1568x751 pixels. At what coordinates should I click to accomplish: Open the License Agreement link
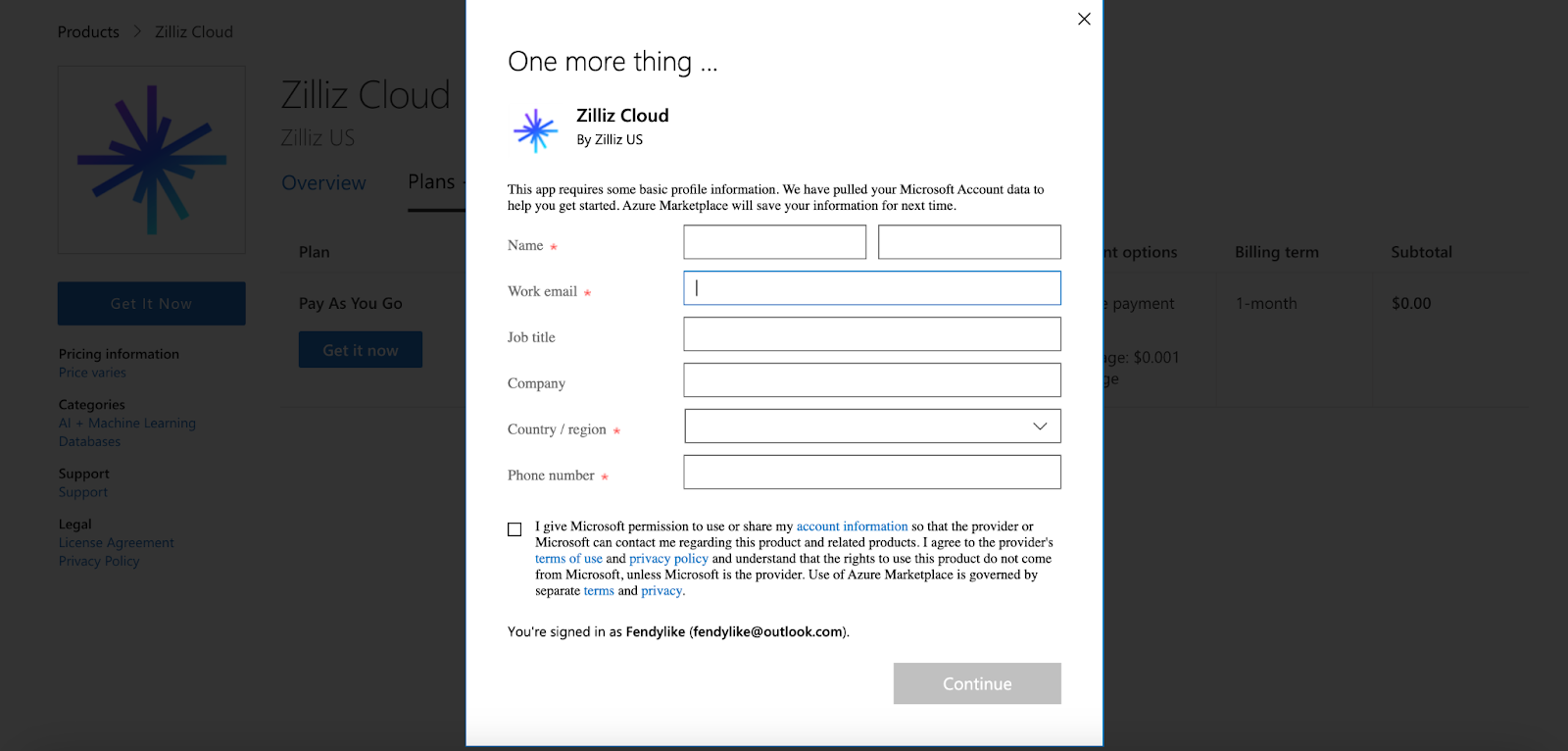[x=116, y=543]
